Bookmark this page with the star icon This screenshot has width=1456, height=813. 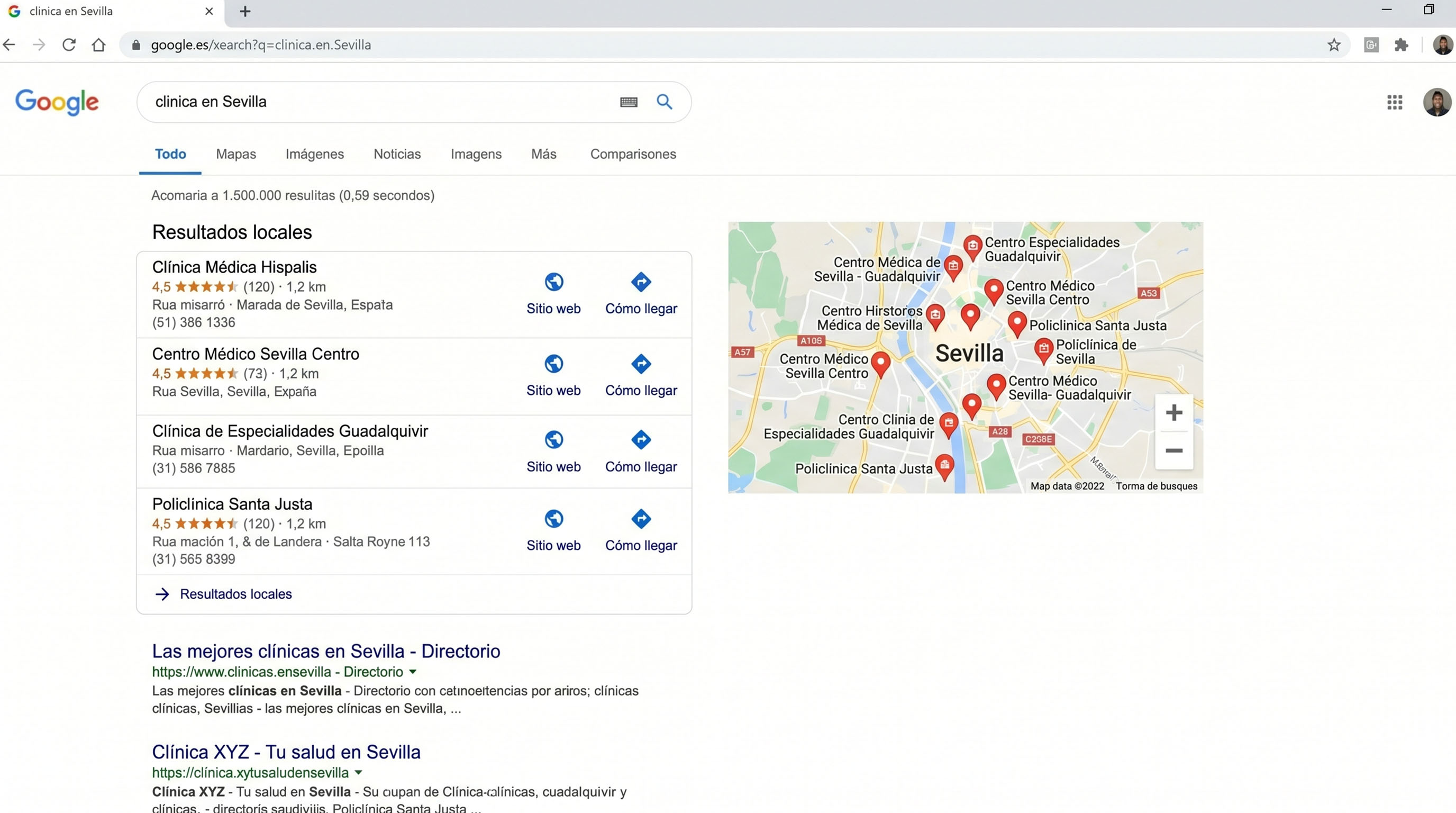point(1334,44)
